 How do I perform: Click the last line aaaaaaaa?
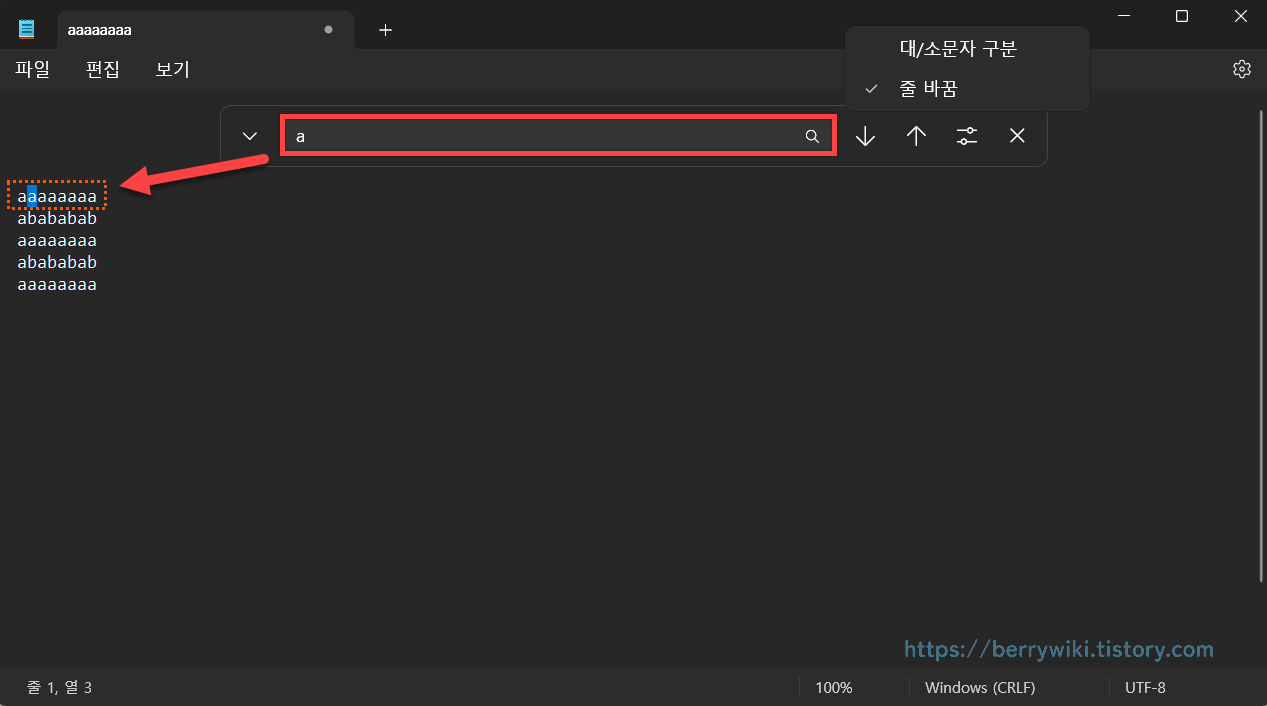57,284
